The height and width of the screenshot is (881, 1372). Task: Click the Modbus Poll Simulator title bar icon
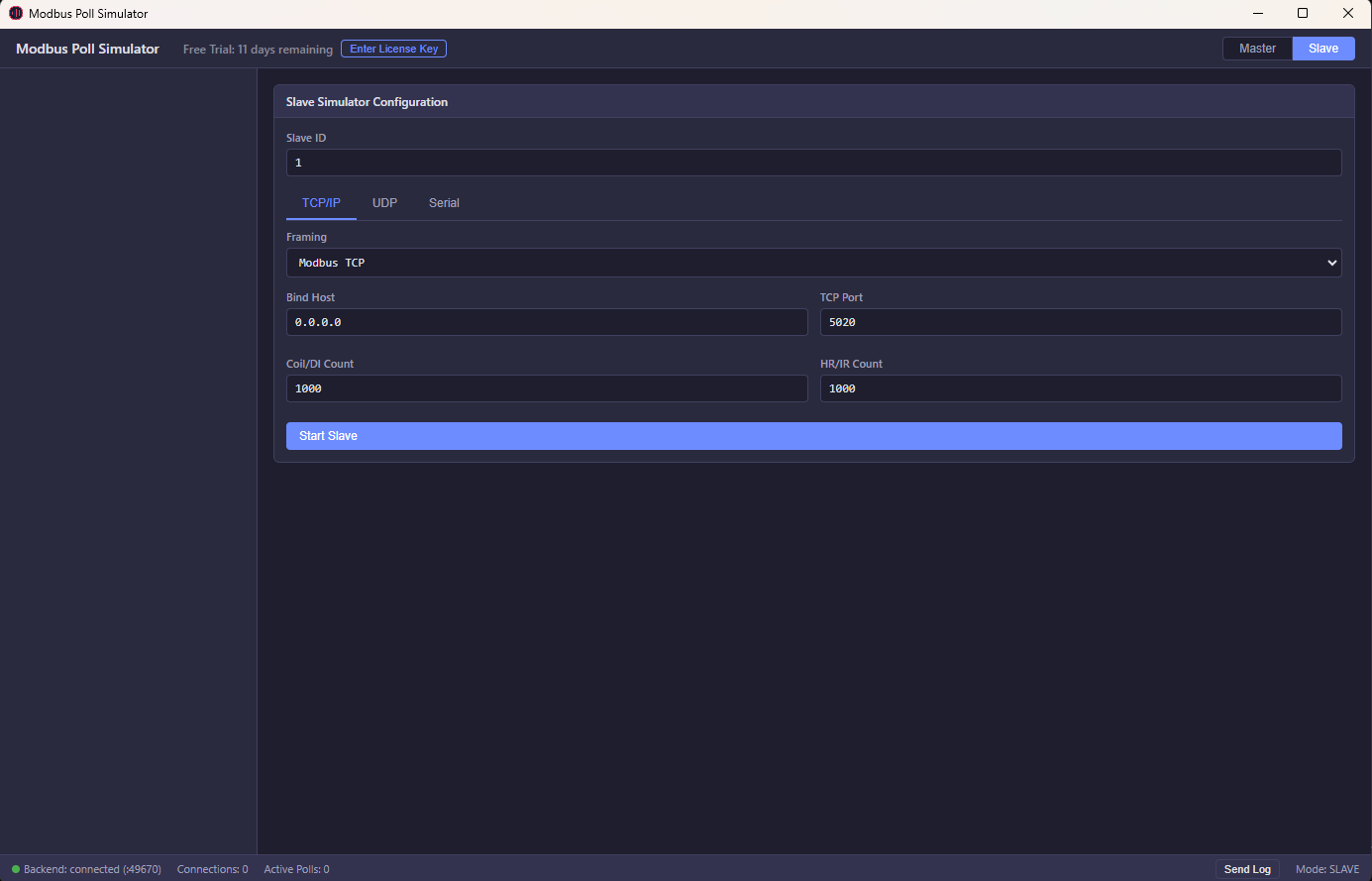coord(14,13)
